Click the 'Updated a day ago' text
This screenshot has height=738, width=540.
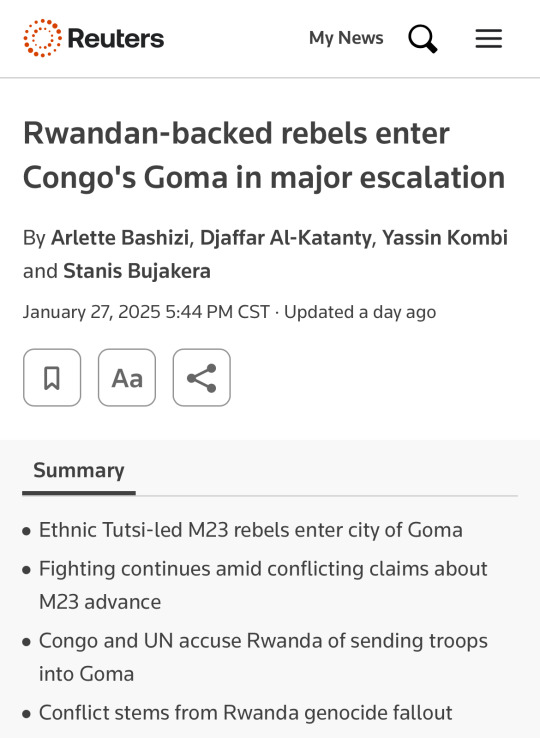pyautogui.click(x=360, y=312)
